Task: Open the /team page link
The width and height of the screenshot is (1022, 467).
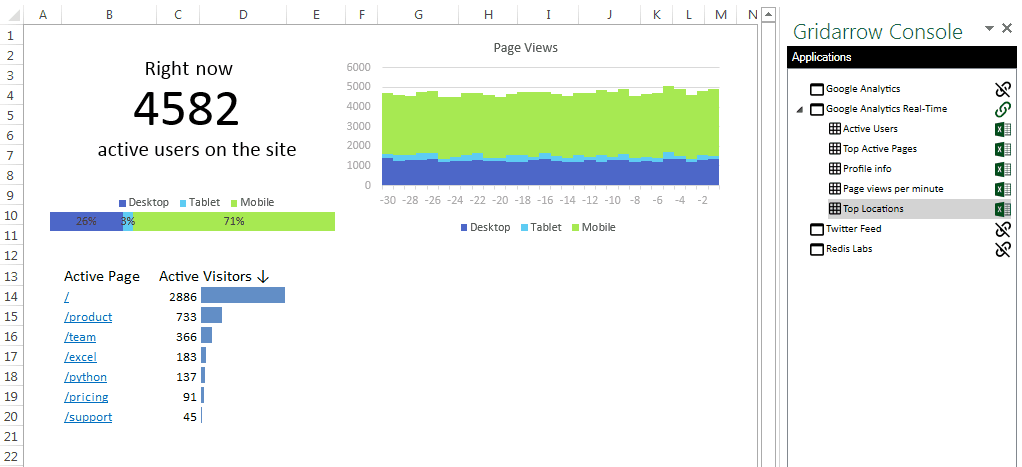Action: pos(80,337)
